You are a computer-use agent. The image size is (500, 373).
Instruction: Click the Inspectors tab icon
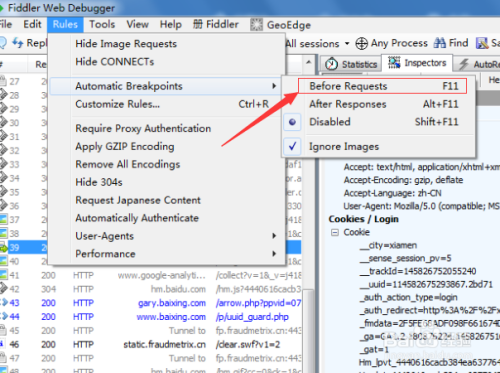tap(394, 63)
